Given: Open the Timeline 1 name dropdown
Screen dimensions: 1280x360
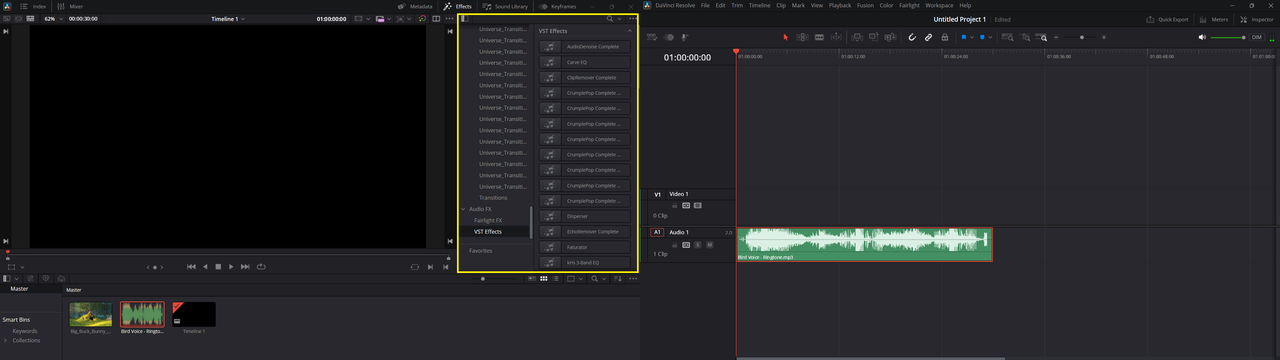Looking at the screenshot, I should click(x=229, y=19).
